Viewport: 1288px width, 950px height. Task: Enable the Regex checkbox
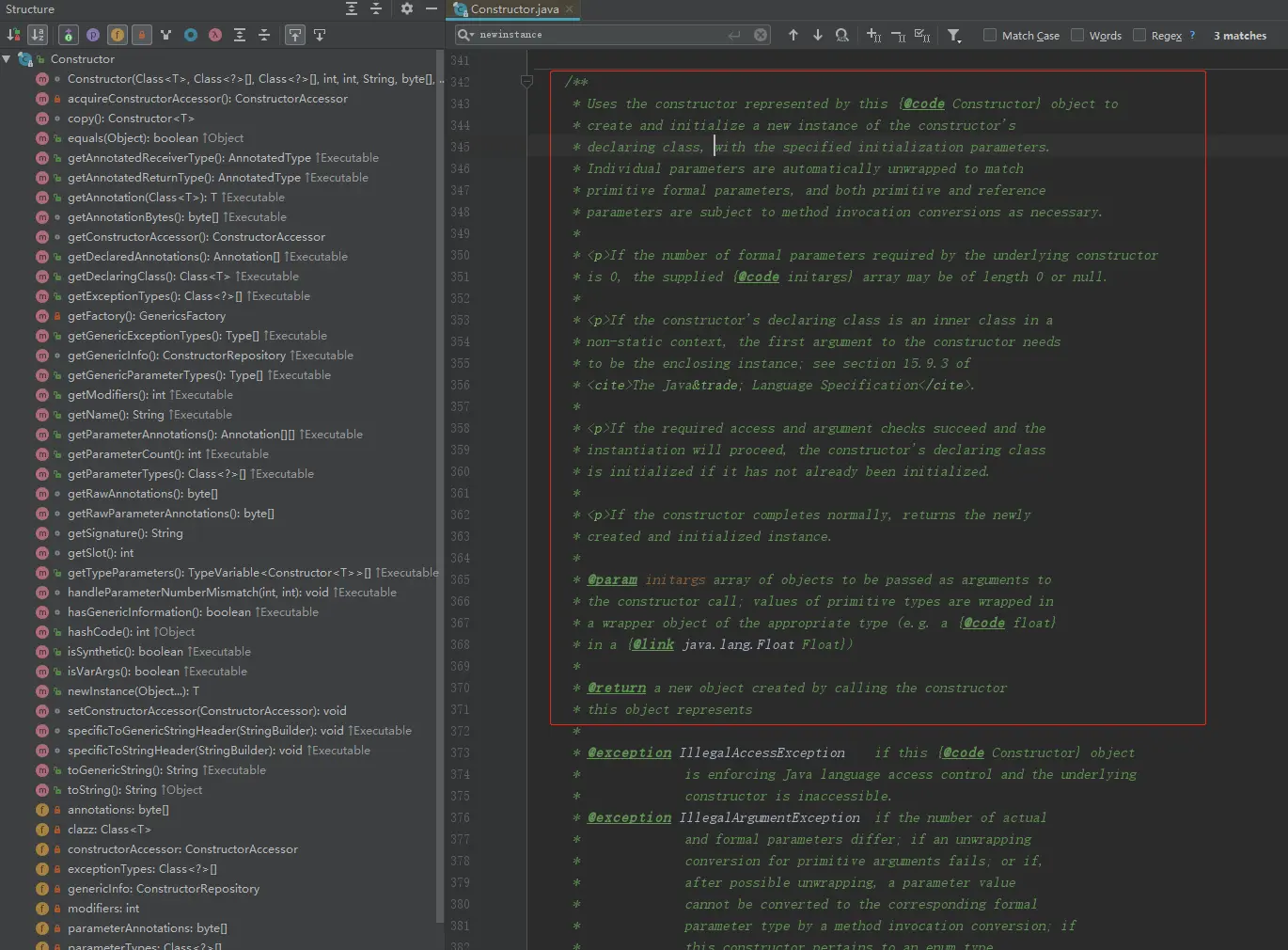point(1139,35)
